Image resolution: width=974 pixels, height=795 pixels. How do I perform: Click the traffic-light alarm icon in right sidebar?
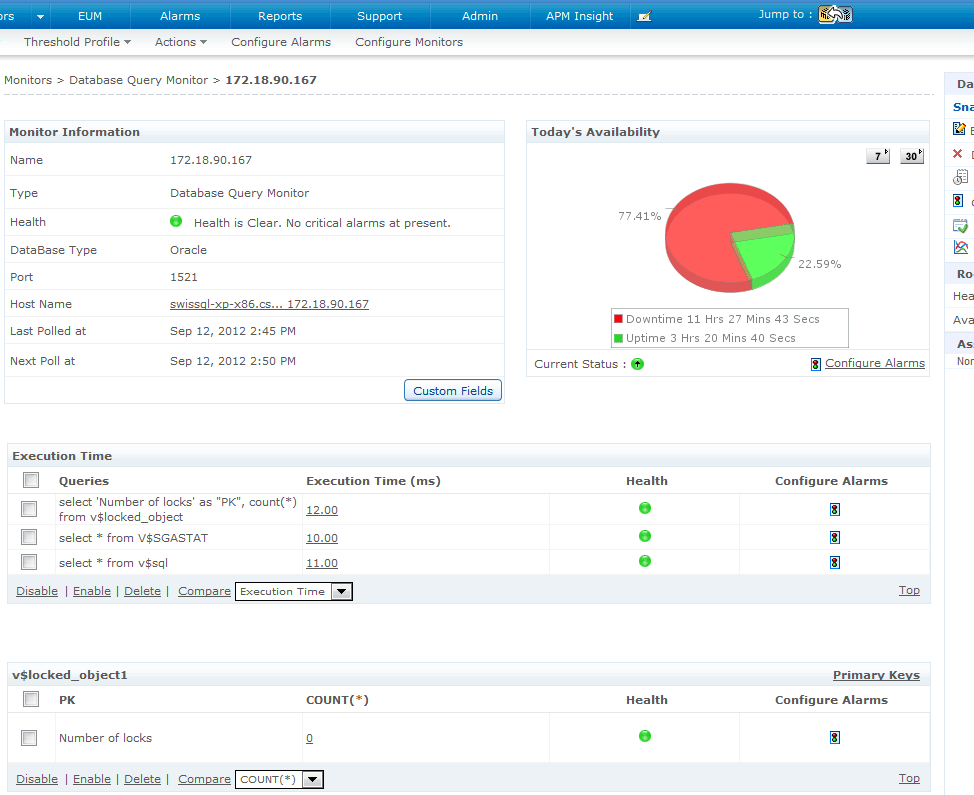958,201
